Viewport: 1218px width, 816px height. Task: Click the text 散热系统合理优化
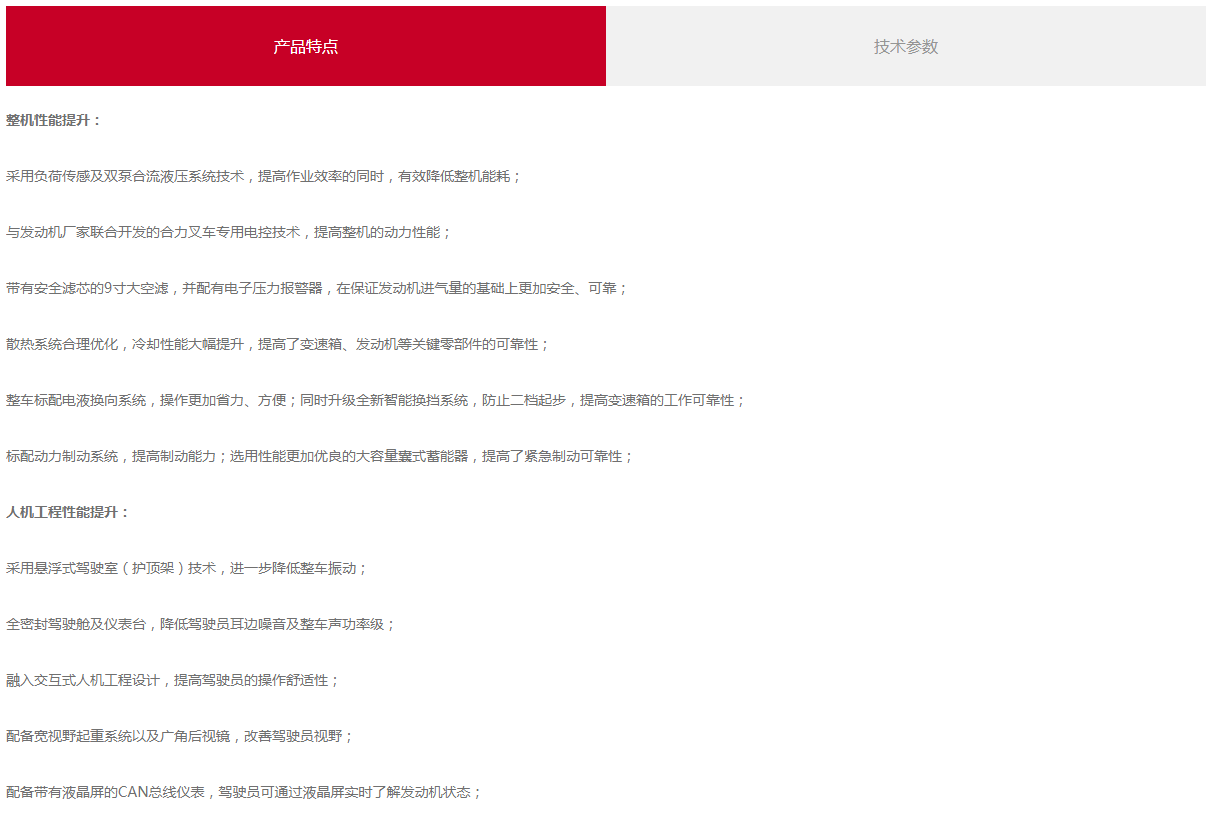point(62,344)
